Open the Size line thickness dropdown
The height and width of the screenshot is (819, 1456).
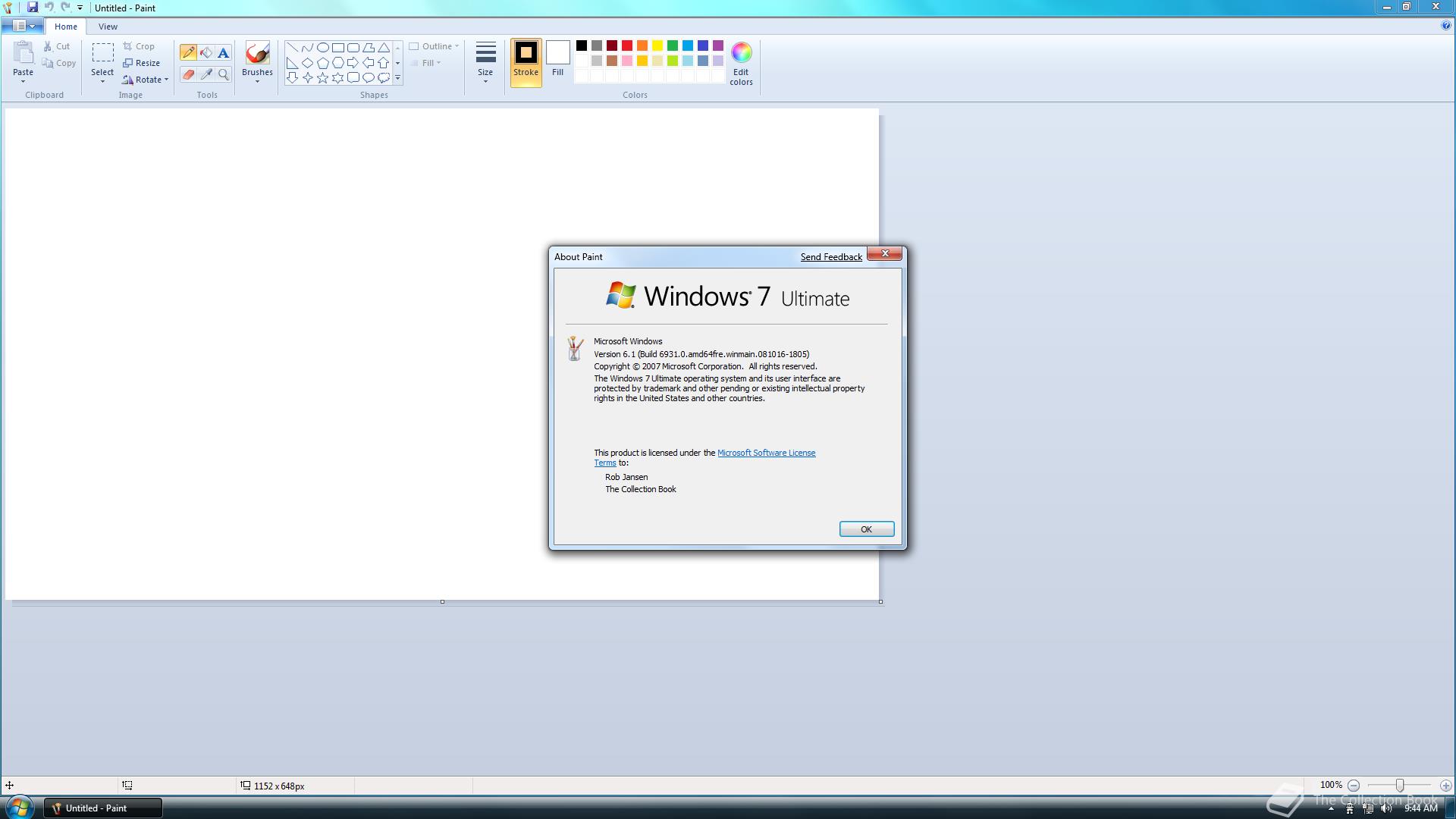(485, 62)
